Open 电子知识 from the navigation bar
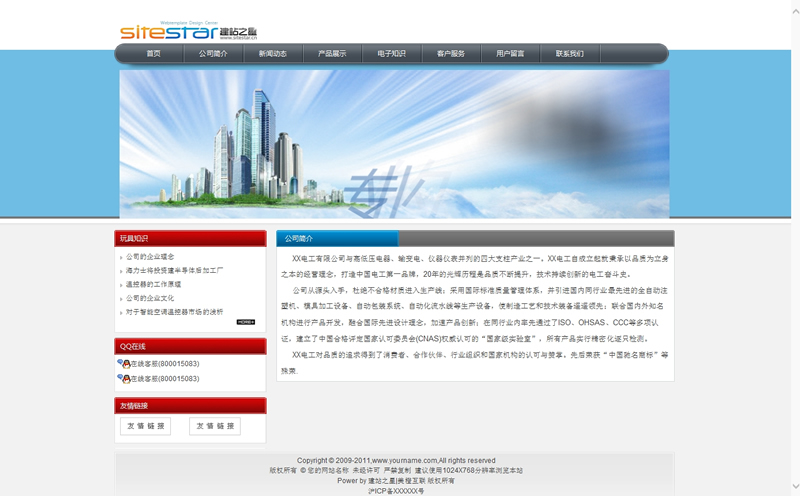Image resolution: width=800 pixels, height=496 pixels. [391, 54]
